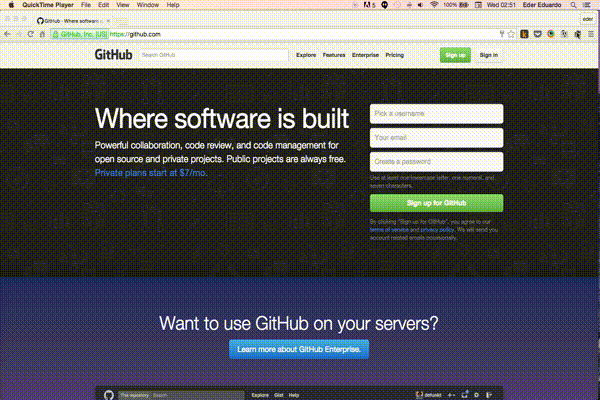
Task: Click the GitHub logo in the header
Action: [113, 55]
